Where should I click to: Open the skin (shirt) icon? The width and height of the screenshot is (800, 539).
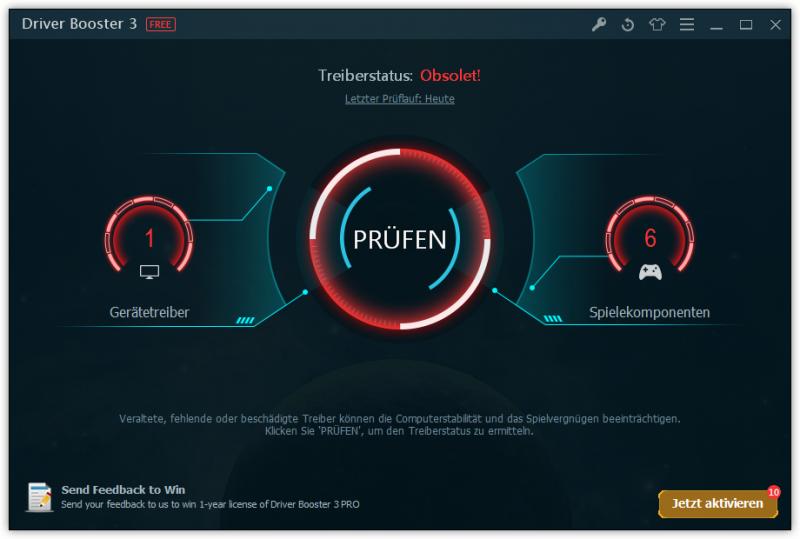tap(657, 24)
